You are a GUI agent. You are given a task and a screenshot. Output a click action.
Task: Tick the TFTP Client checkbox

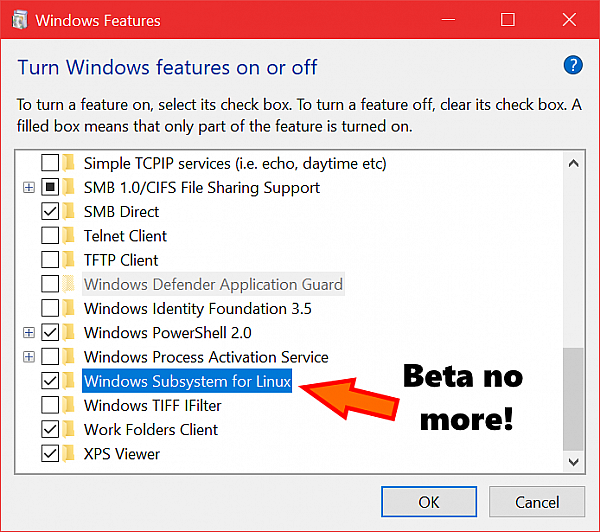(50, 260)
